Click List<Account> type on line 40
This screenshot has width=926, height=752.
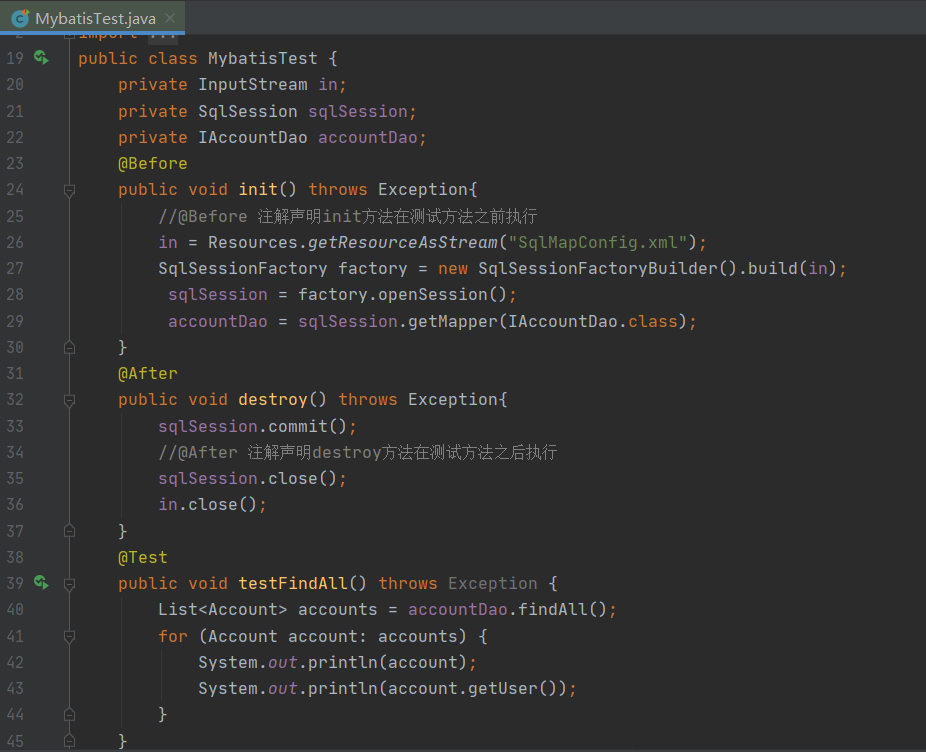point(223,609)
